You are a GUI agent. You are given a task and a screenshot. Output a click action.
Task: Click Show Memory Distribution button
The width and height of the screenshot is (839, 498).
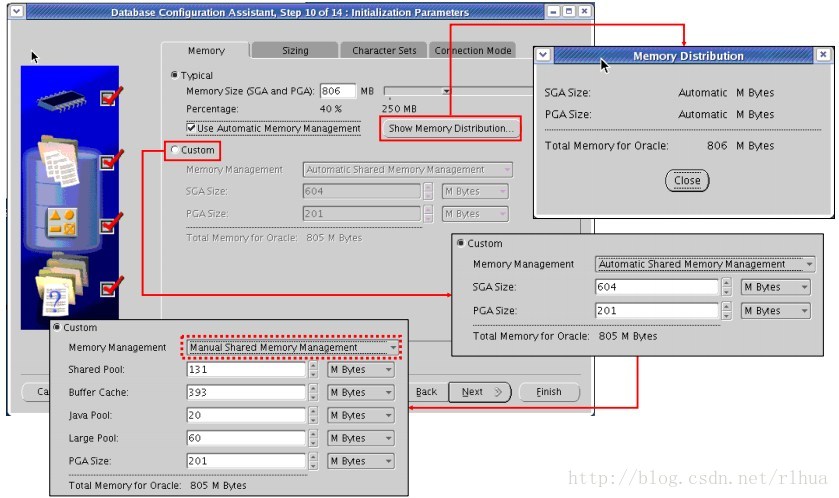coord(451,128)
